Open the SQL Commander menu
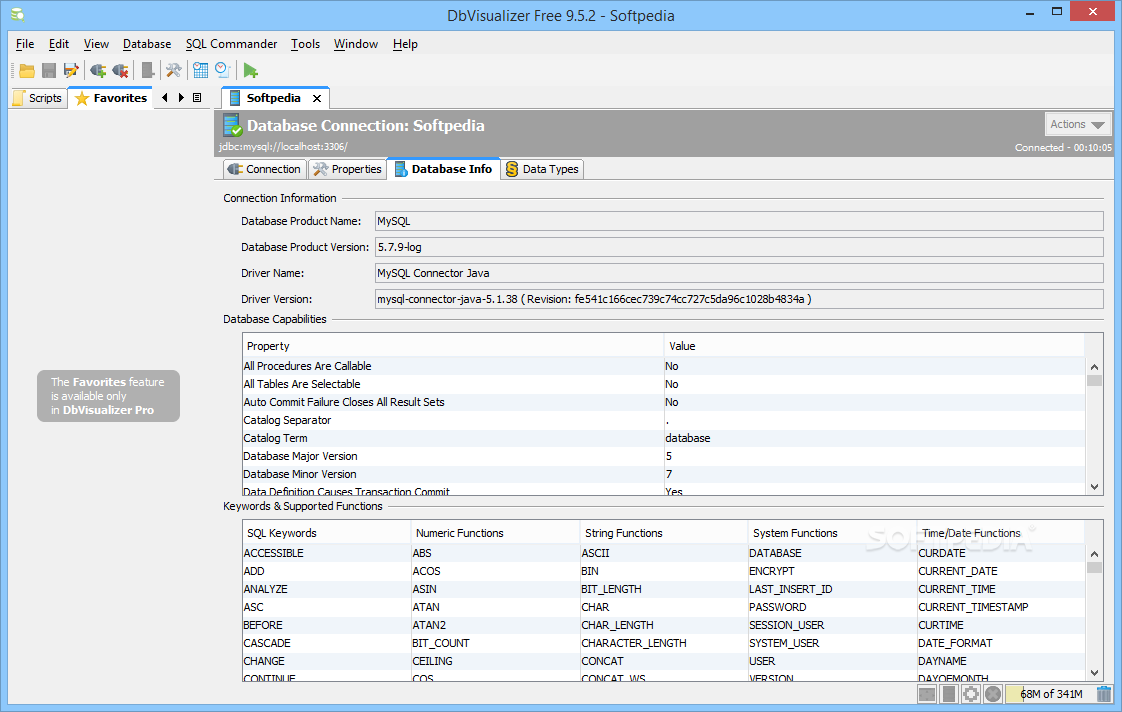The height and width of the screenshot is (712, 1122). [x=231, y=44]
